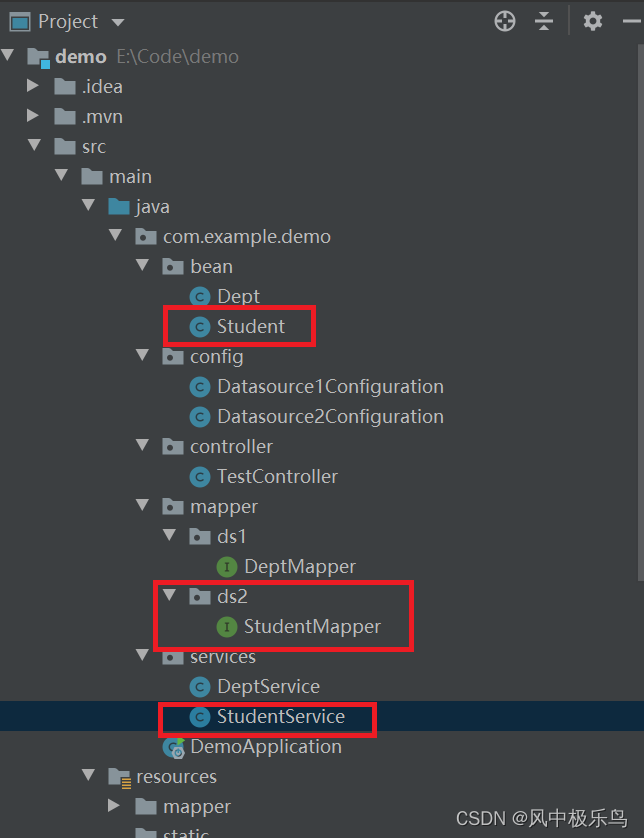Viewport: 644px width, 838px height.
Task: Collapse the bean package
Action: (x=145, y=266)
